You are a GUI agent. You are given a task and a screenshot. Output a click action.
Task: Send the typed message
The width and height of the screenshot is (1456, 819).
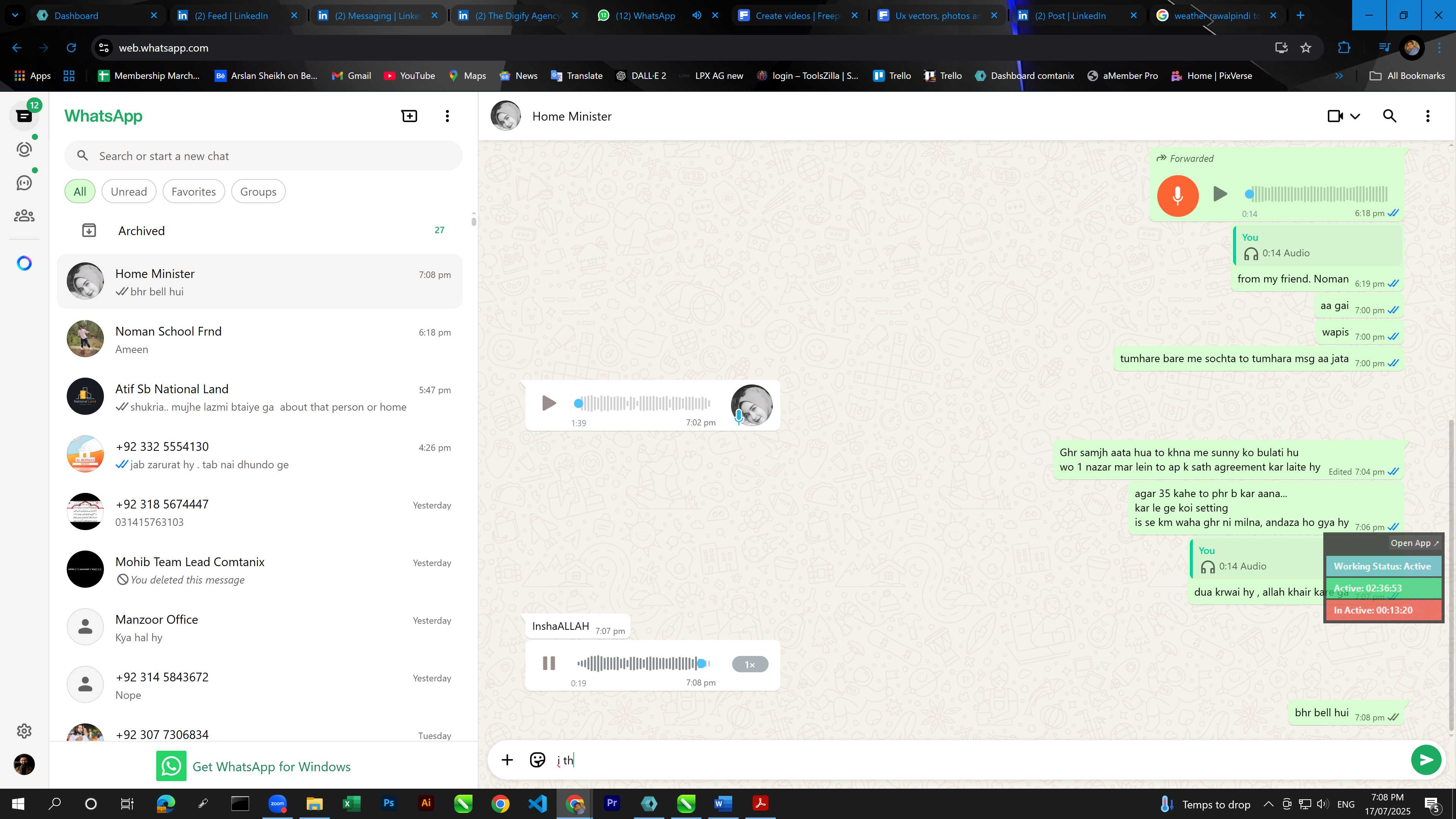pos(1426,759)
